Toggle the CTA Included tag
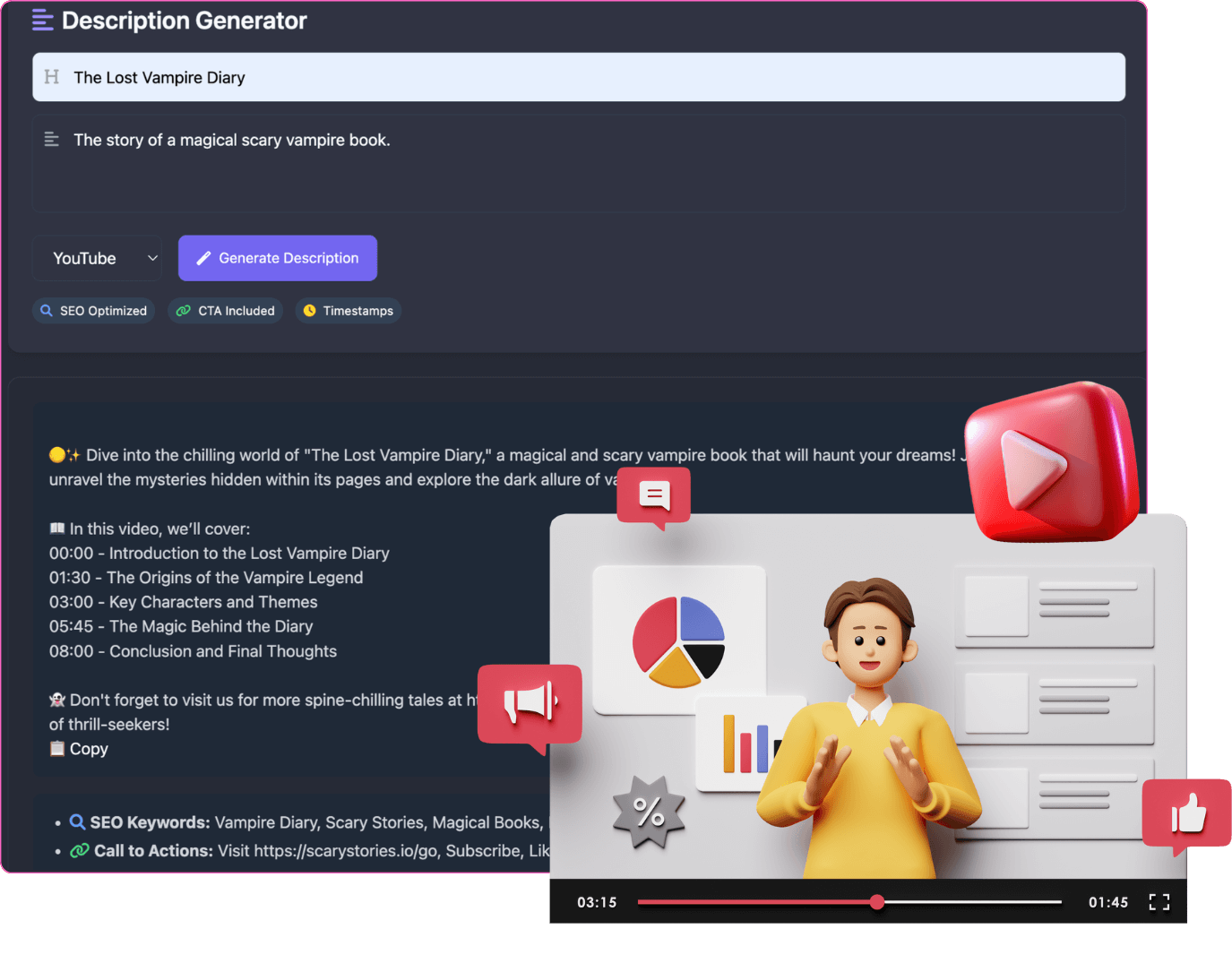Screen dimensions: 1232x963 click(x=226, y=311)
